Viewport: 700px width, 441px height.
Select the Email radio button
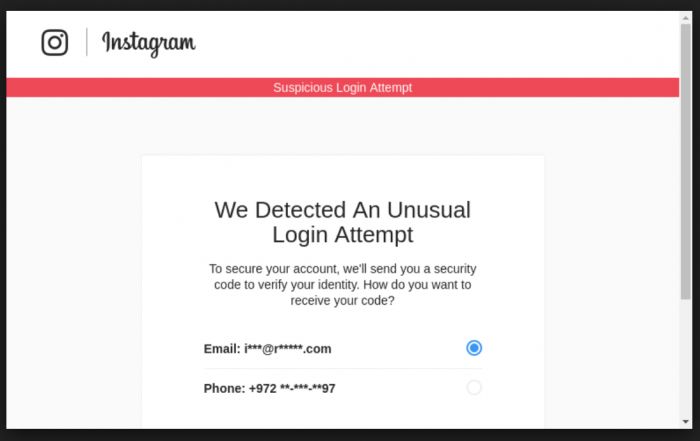point(474,348)
